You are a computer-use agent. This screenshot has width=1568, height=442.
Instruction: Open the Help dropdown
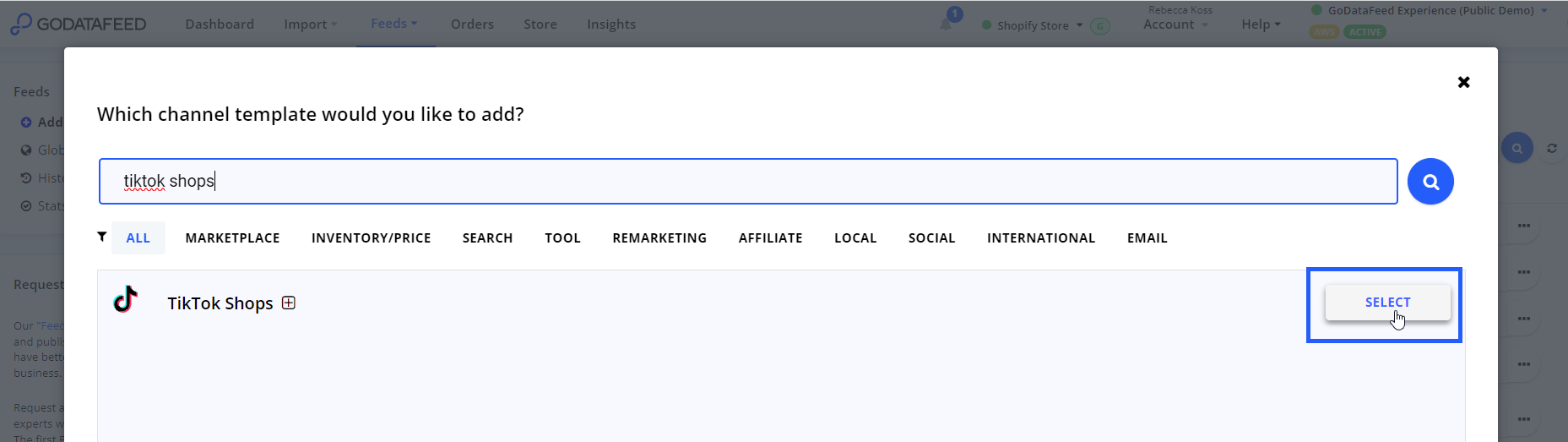(1261, 24)
